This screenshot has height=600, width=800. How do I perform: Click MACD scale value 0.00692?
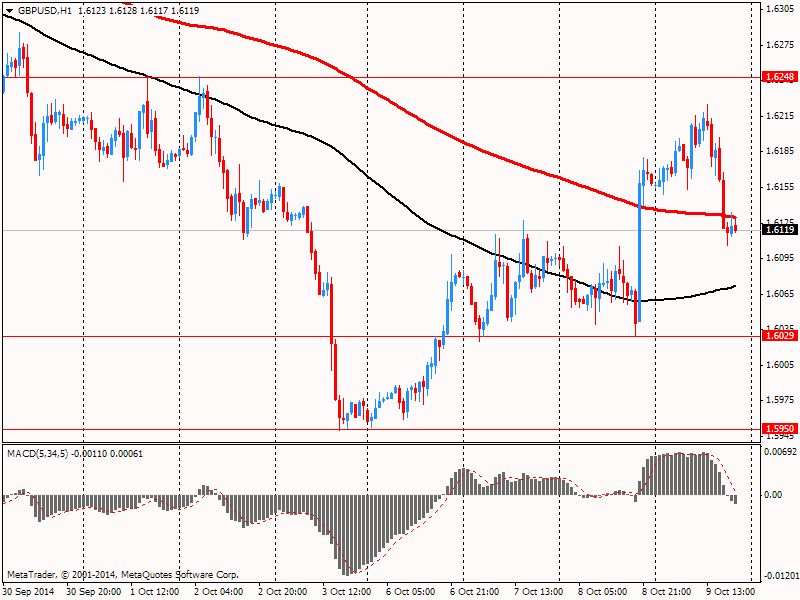780,452
